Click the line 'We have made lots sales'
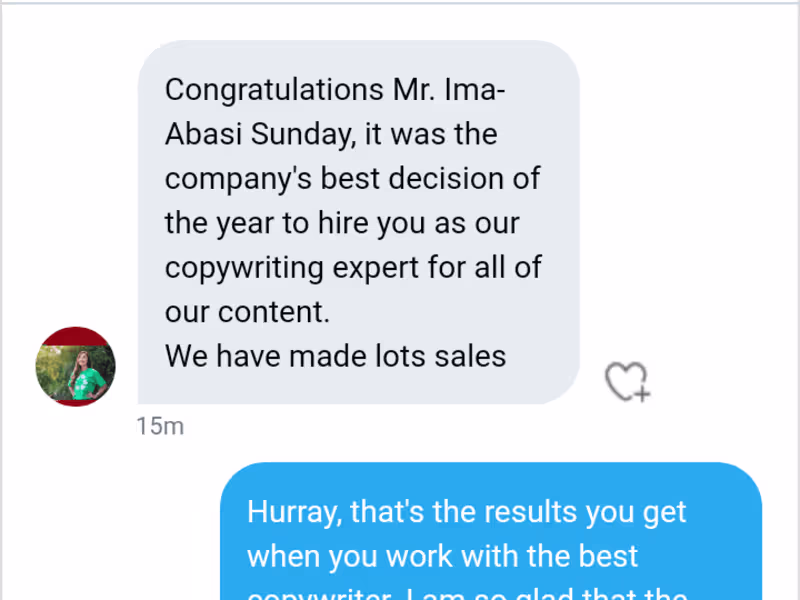Image resolution: width=800 pixels, height=600 pixels. [x=335, y=356]
